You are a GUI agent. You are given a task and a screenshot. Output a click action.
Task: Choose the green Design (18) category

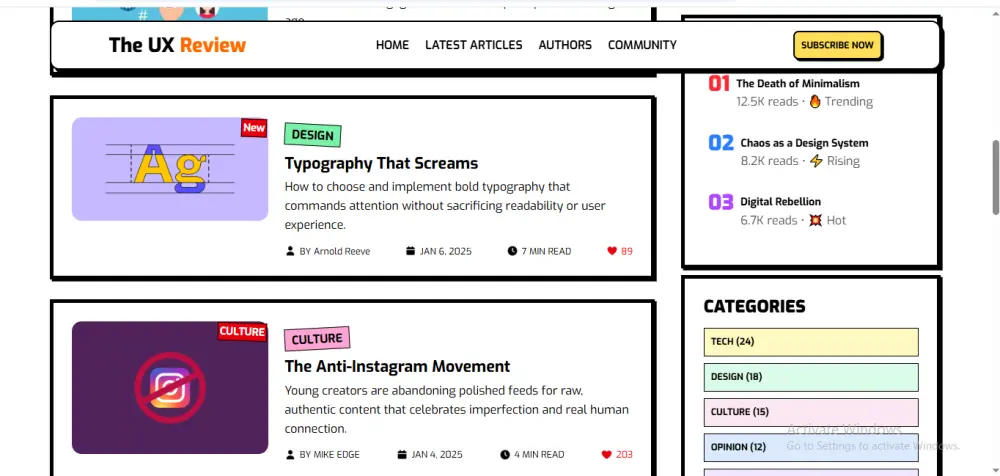810,377
